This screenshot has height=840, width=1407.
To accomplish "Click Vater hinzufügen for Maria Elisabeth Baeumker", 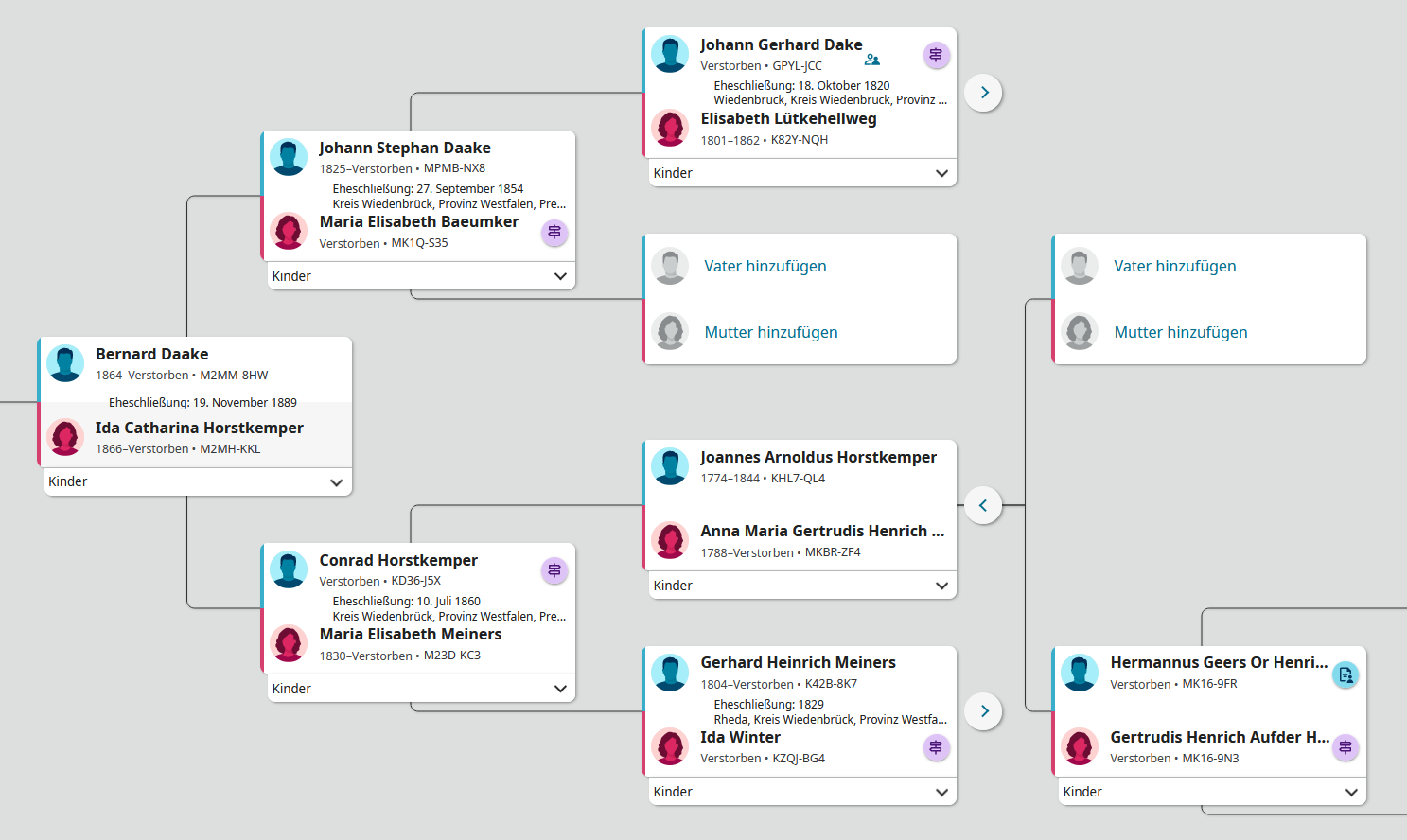I will coord(765,267).
